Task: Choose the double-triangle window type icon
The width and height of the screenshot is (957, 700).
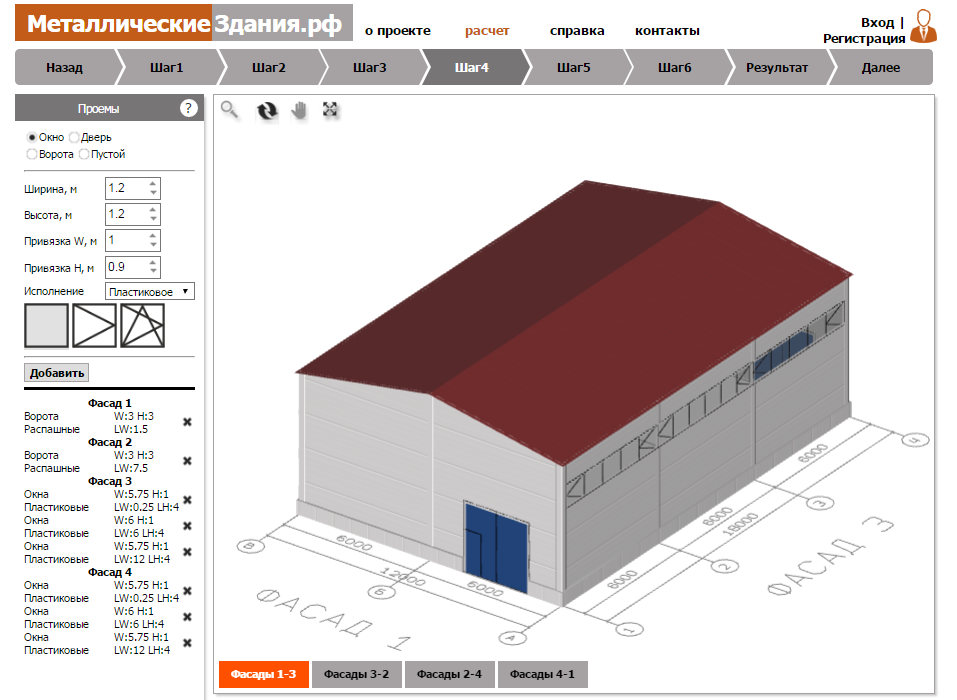Action: pos(142,326)
